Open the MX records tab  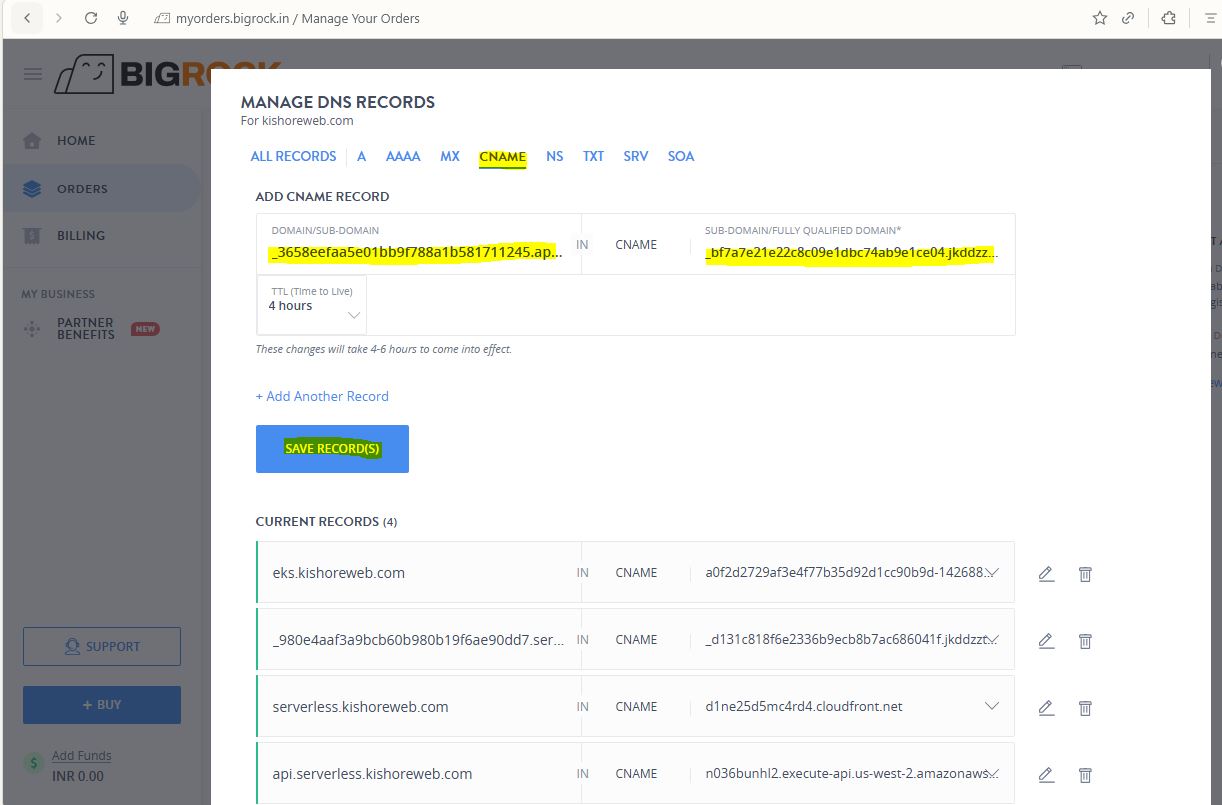[450, 156]
